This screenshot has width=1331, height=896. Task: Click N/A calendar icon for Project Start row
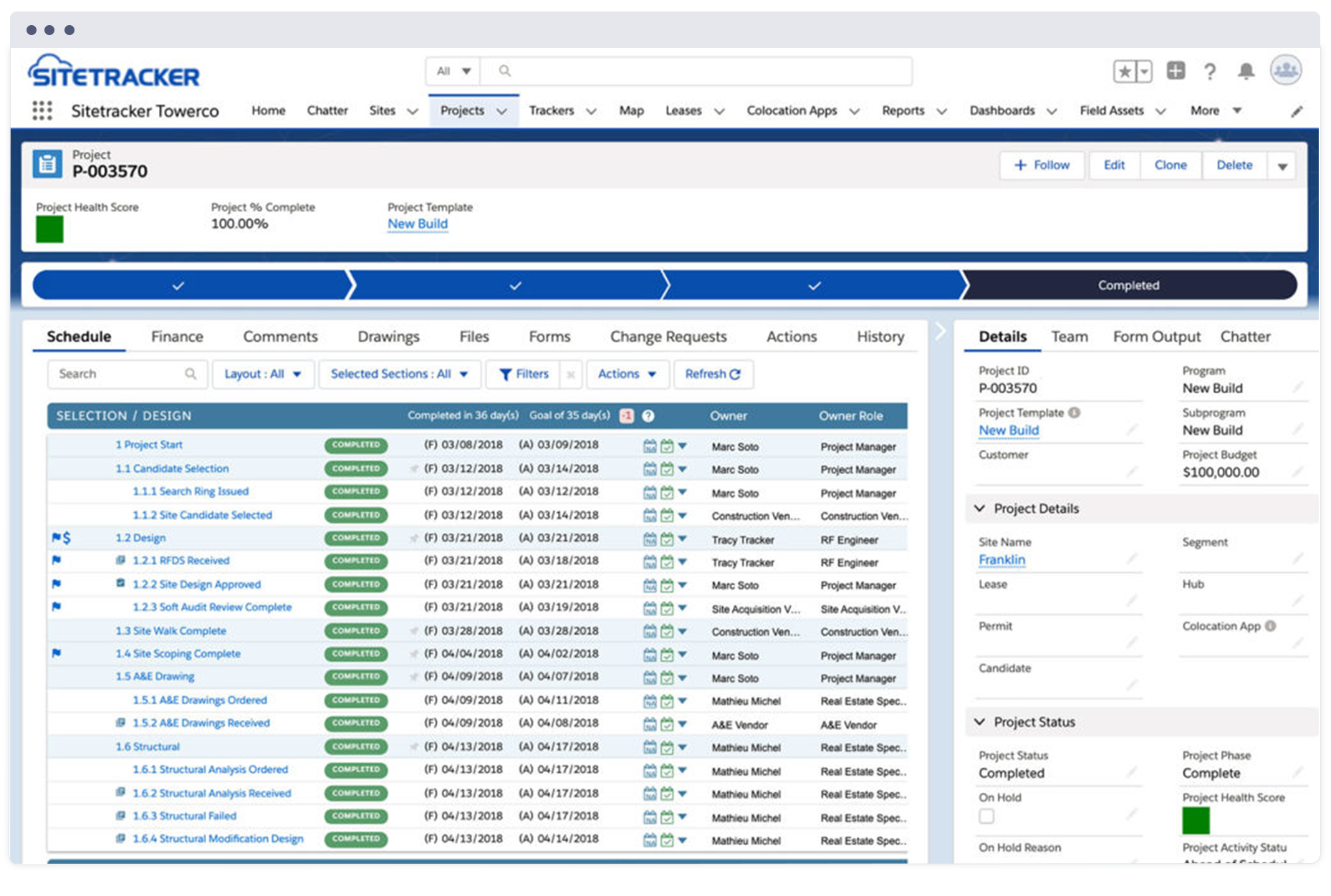[x=650, y=446]
